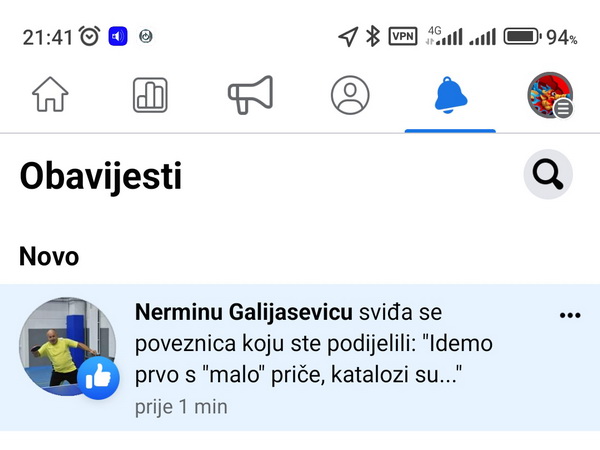600x450 pixels.
Task: Tap the battery level indicator
Action: click(522, 37)
